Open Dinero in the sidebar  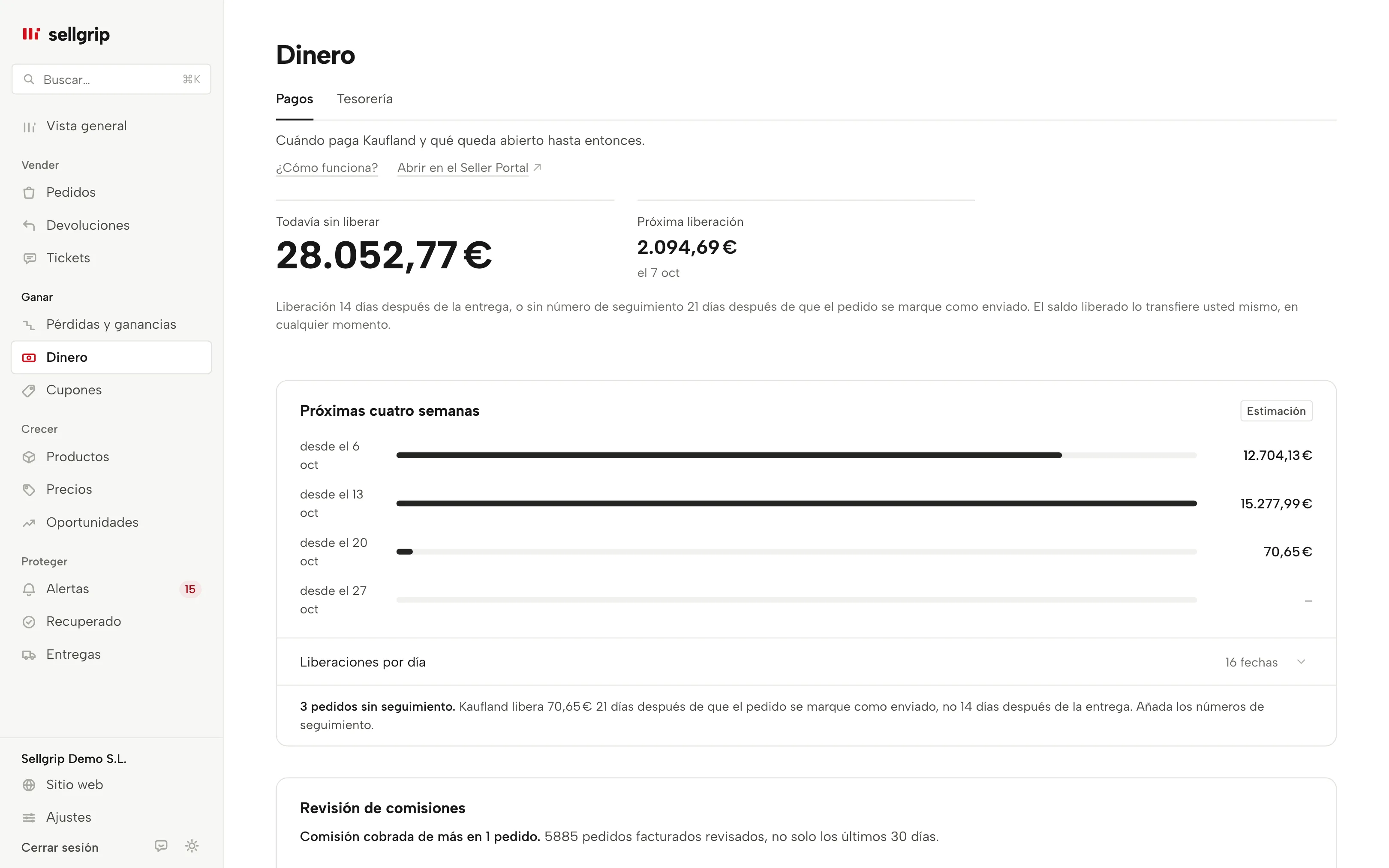coord(111,357)
